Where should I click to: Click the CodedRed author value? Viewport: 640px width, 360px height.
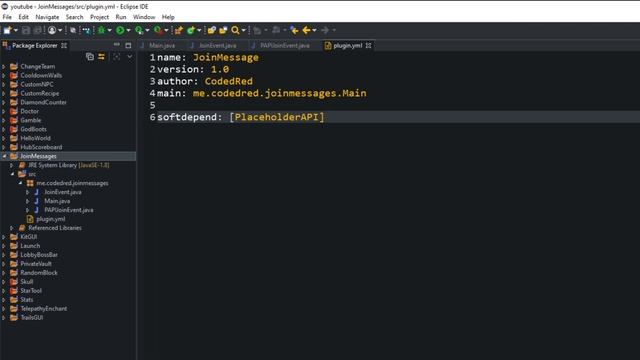click(x=229, y=81)
